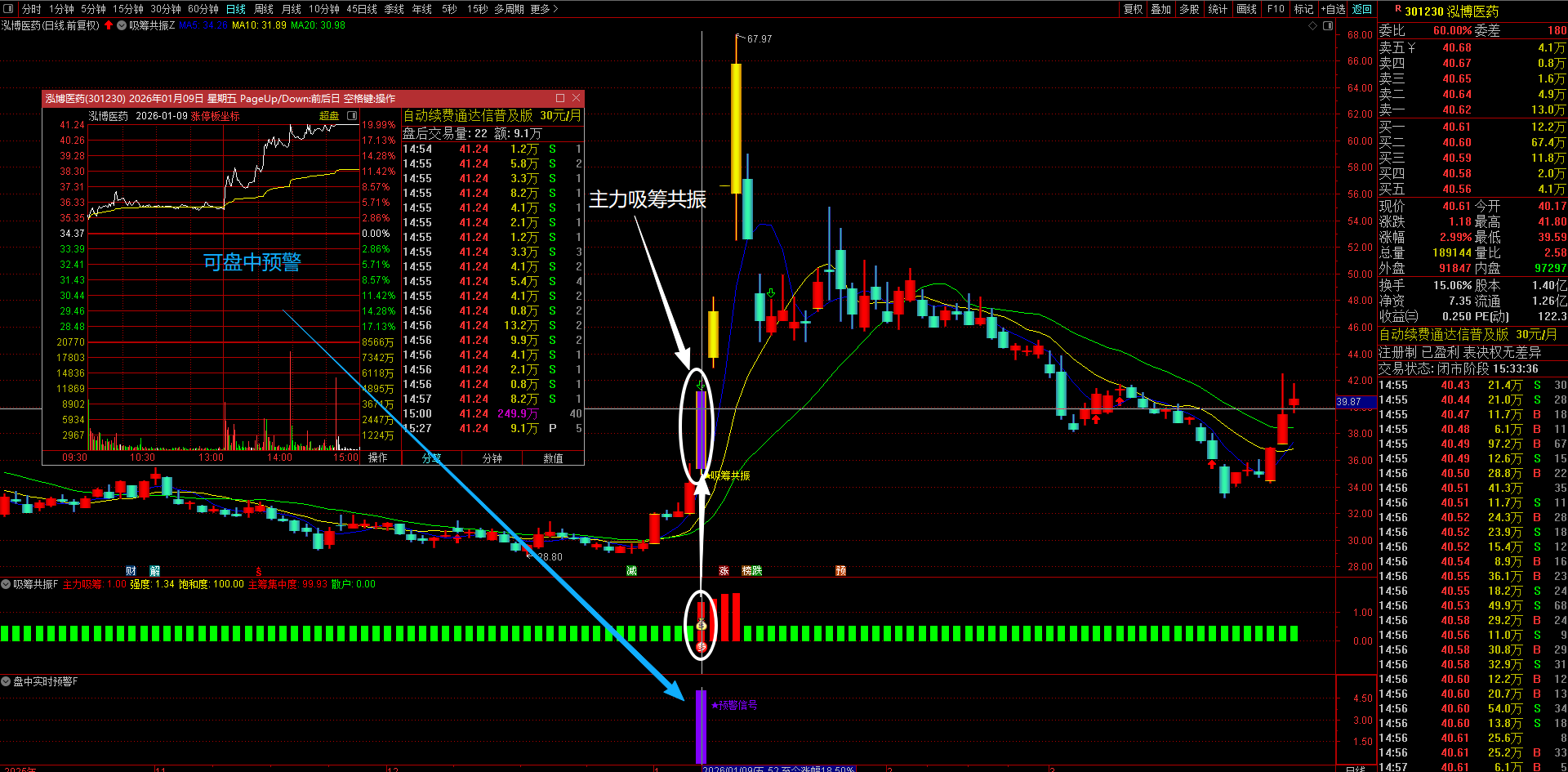Click the 预 marker on the chart timeline

(840, 570)
